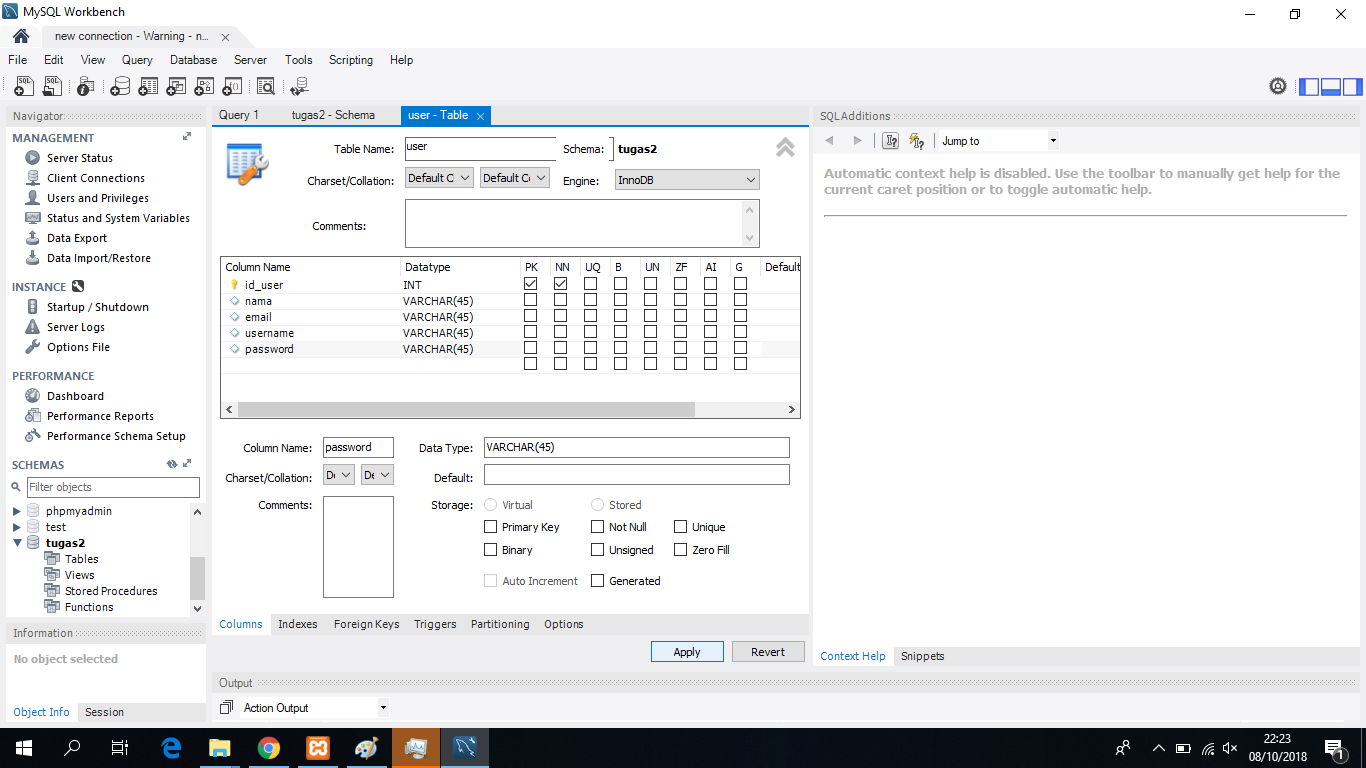Image resolution: width=1366 pixels, height=768 pixels.
Task: Switch to the Query 1 tab
Action: [239, 115]
